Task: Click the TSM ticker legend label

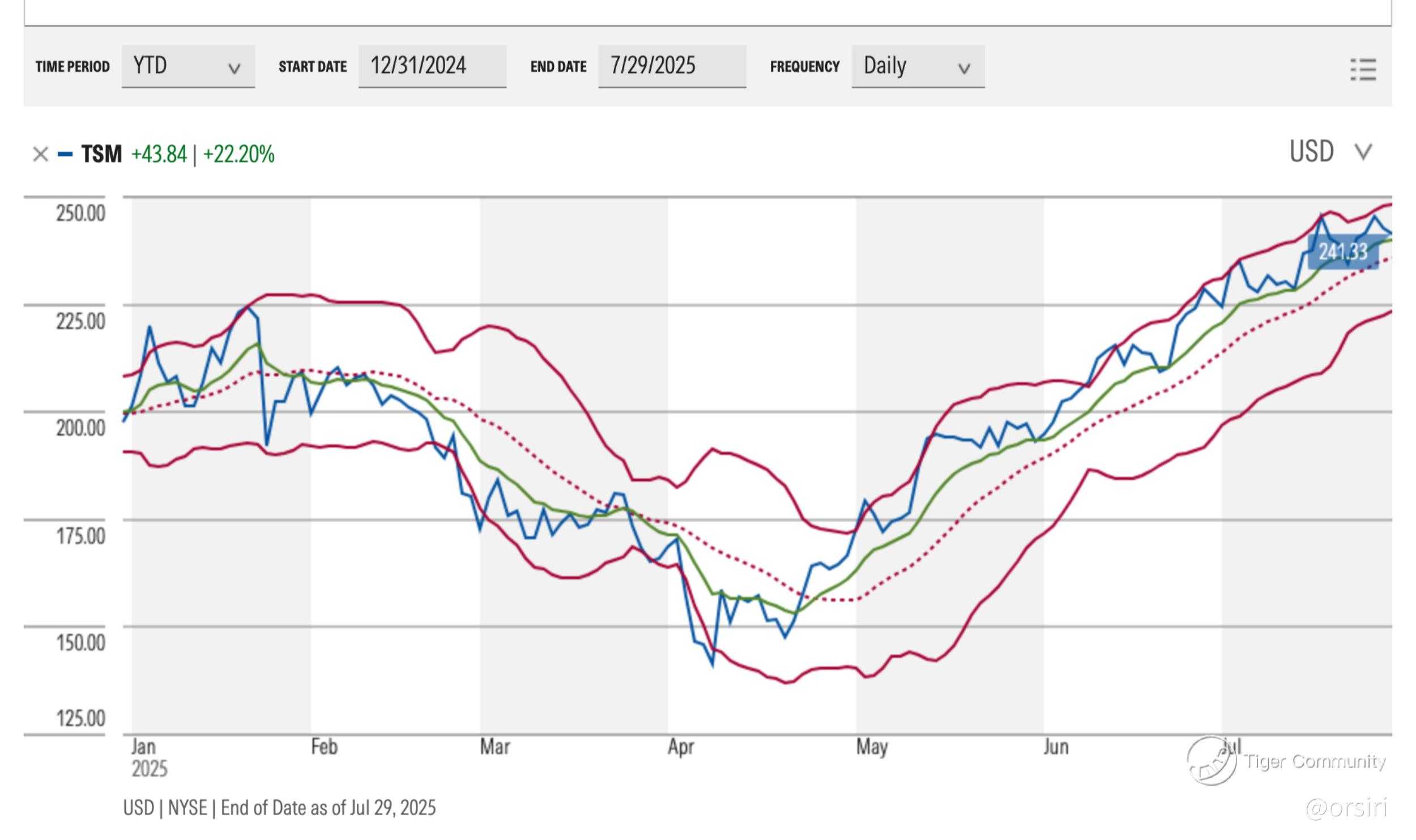Action: [101, 154]
